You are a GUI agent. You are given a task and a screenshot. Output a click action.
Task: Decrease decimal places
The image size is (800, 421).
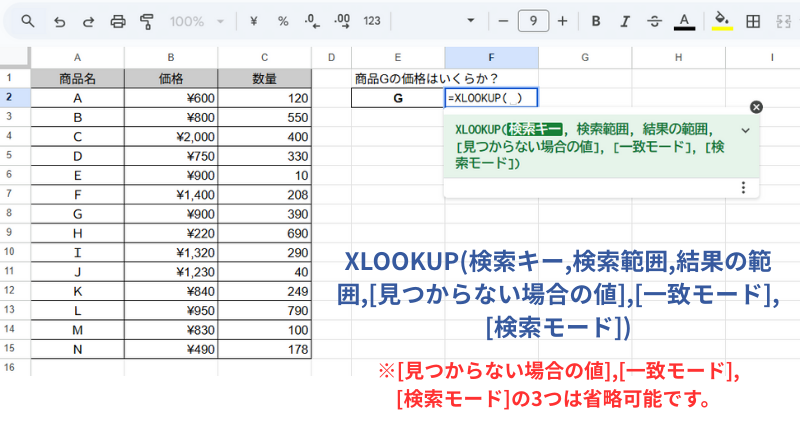click(x=311, y=21)
